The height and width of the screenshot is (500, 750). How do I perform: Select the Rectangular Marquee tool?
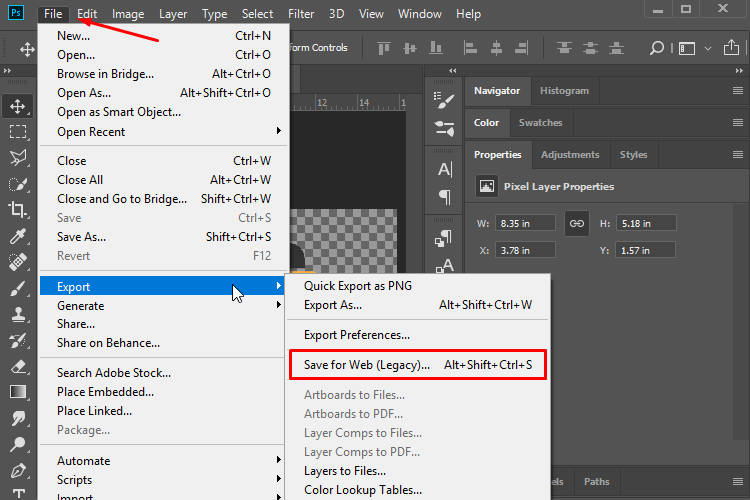[x=18, y=132]
